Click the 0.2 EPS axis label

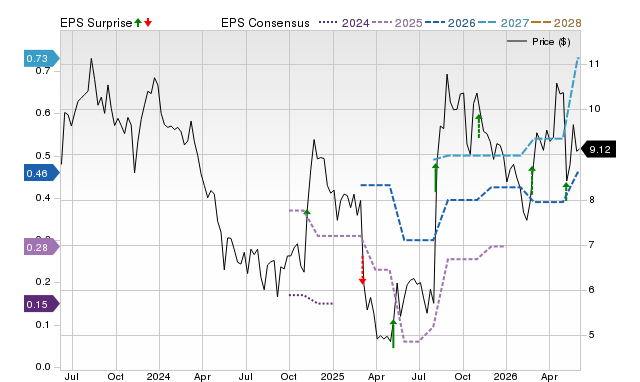point(43,282)
